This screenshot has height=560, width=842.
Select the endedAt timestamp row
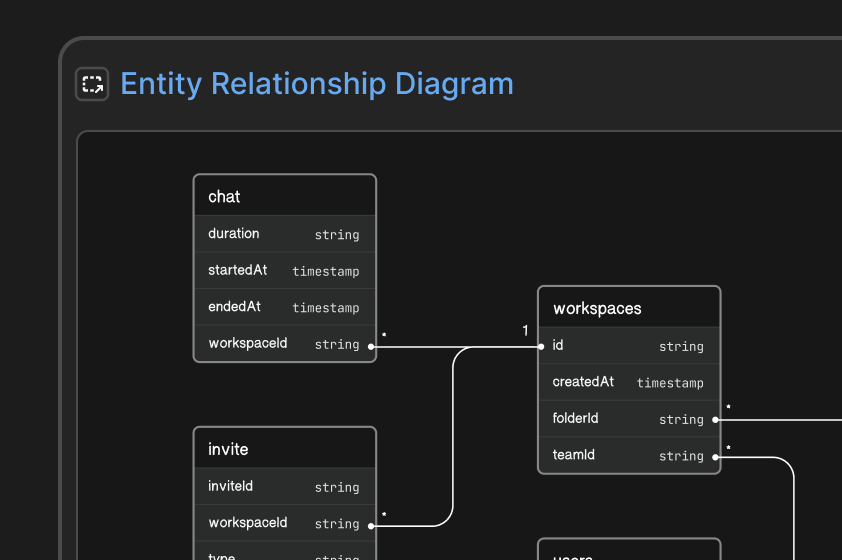(x=285, y=307)
